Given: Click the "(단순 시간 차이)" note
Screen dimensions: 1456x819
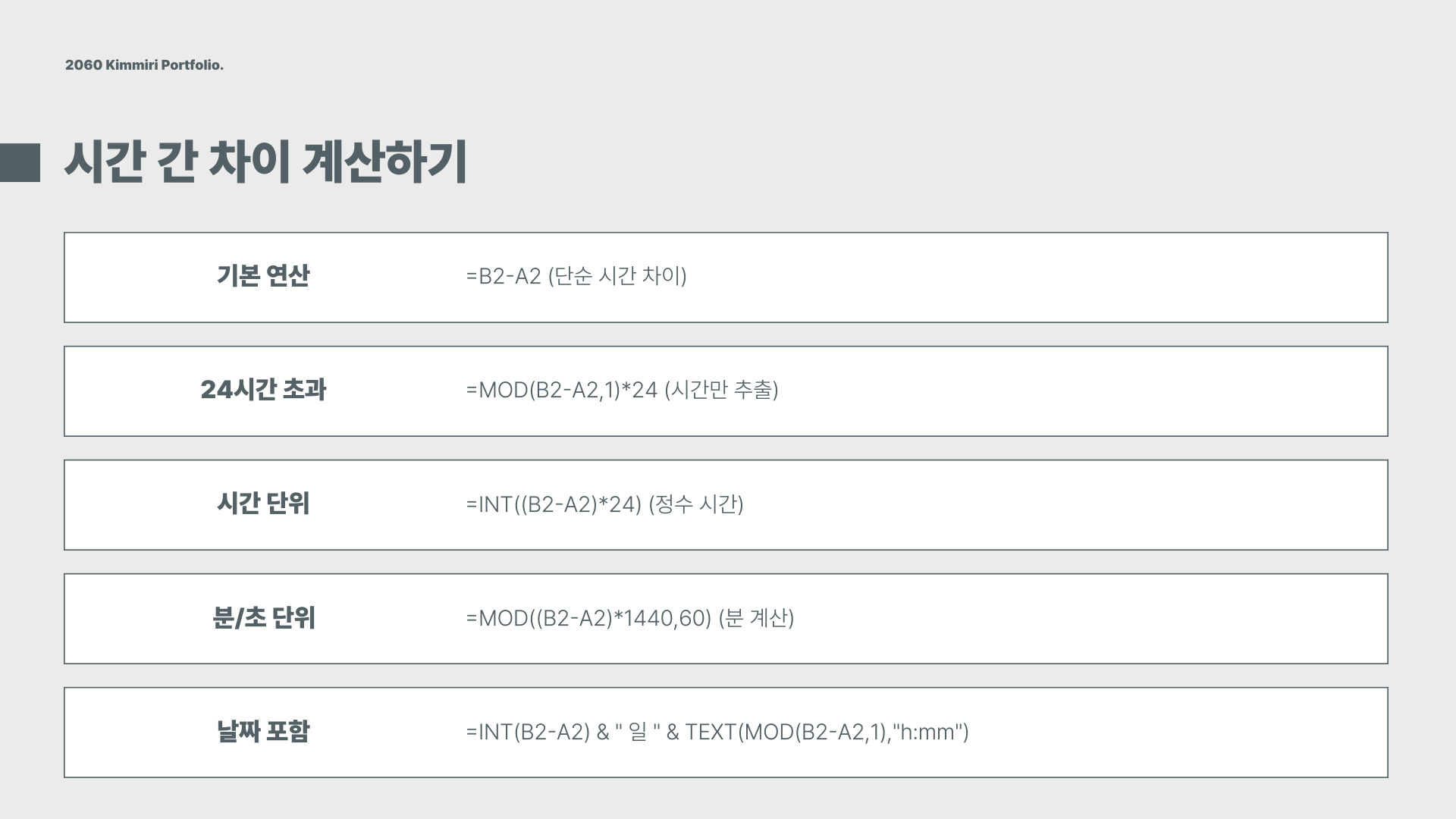Looking at the screenshot, I should 617,276.
